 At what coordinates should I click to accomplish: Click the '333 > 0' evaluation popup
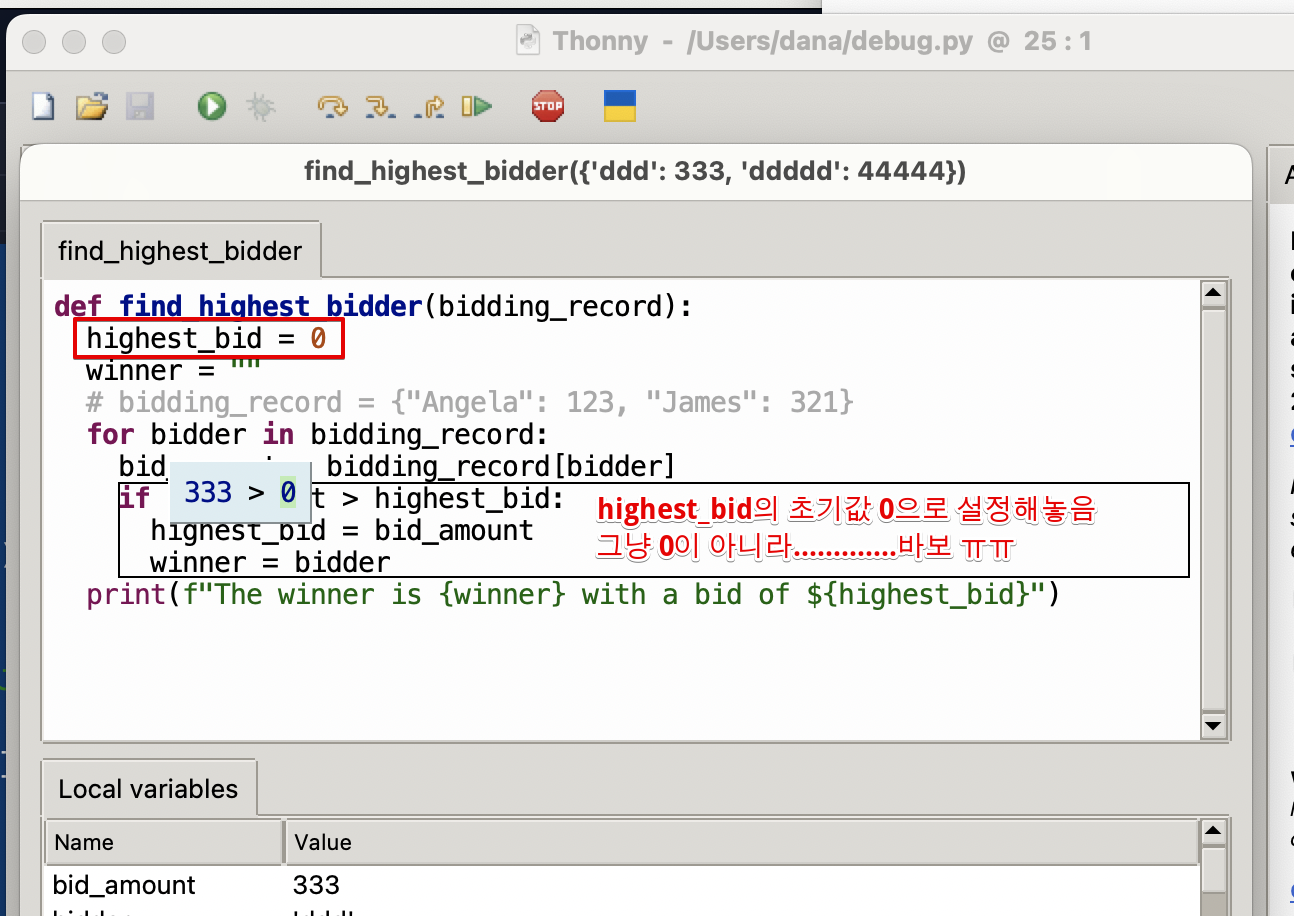pyautogui.click(x=240, y=492)
